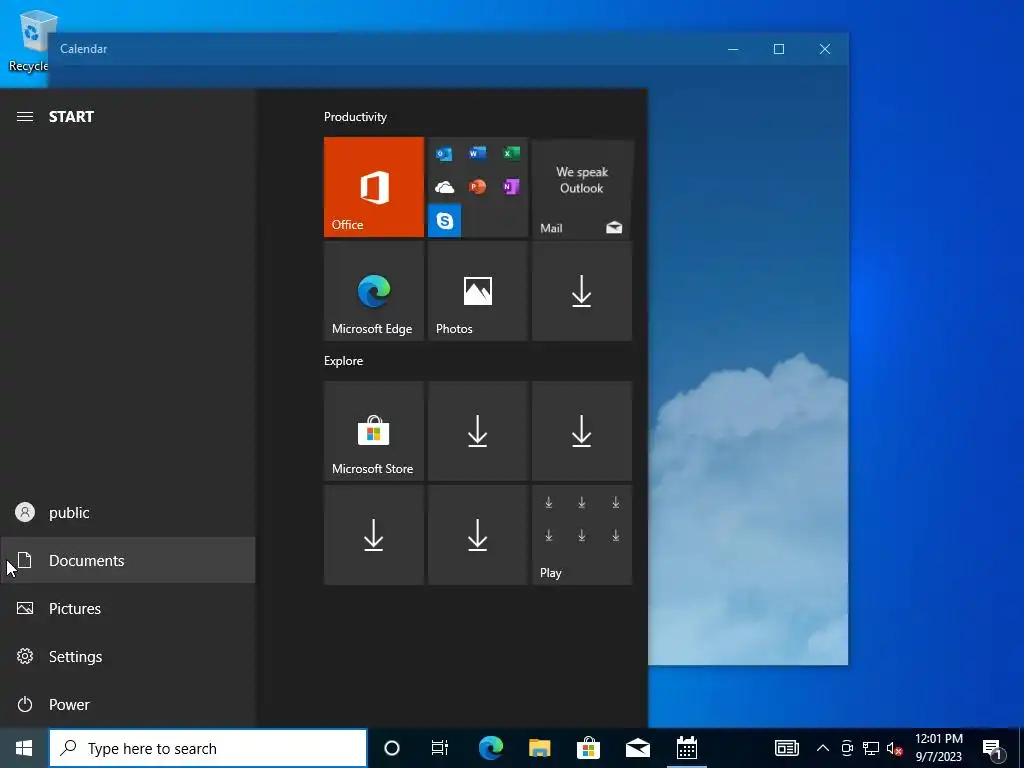Open Documents from the Start menu
Image resolution: width=1024 pixels, height=768 pixels.
[x=127, y=560]
